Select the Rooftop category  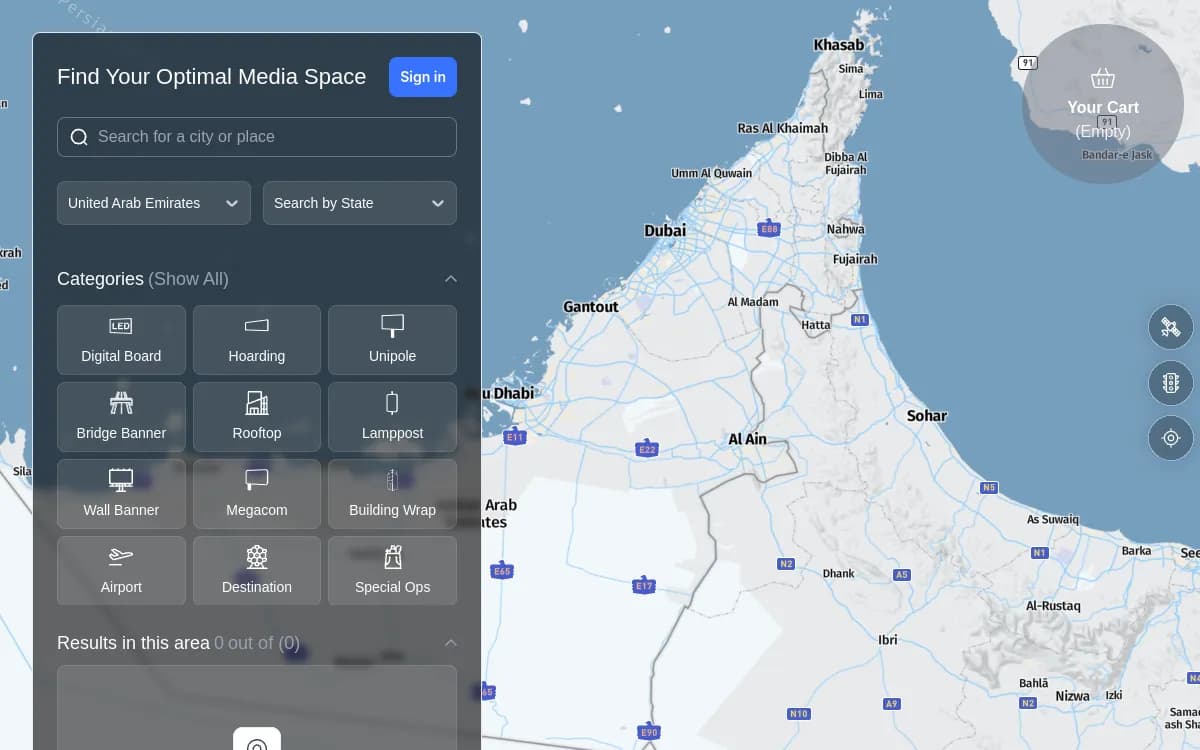(x=257, y=417)
